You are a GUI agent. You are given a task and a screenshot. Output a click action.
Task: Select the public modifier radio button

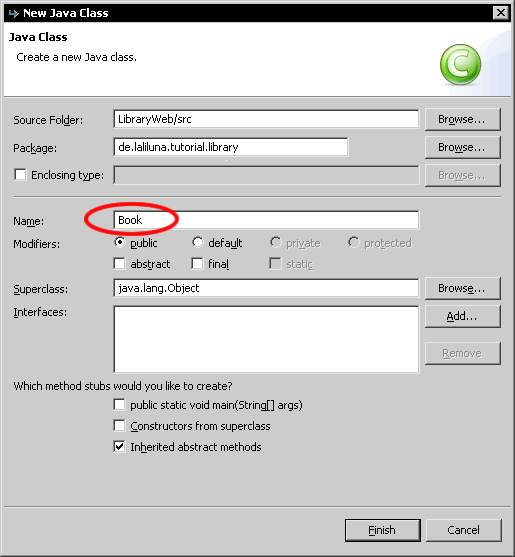coord(120,242)
